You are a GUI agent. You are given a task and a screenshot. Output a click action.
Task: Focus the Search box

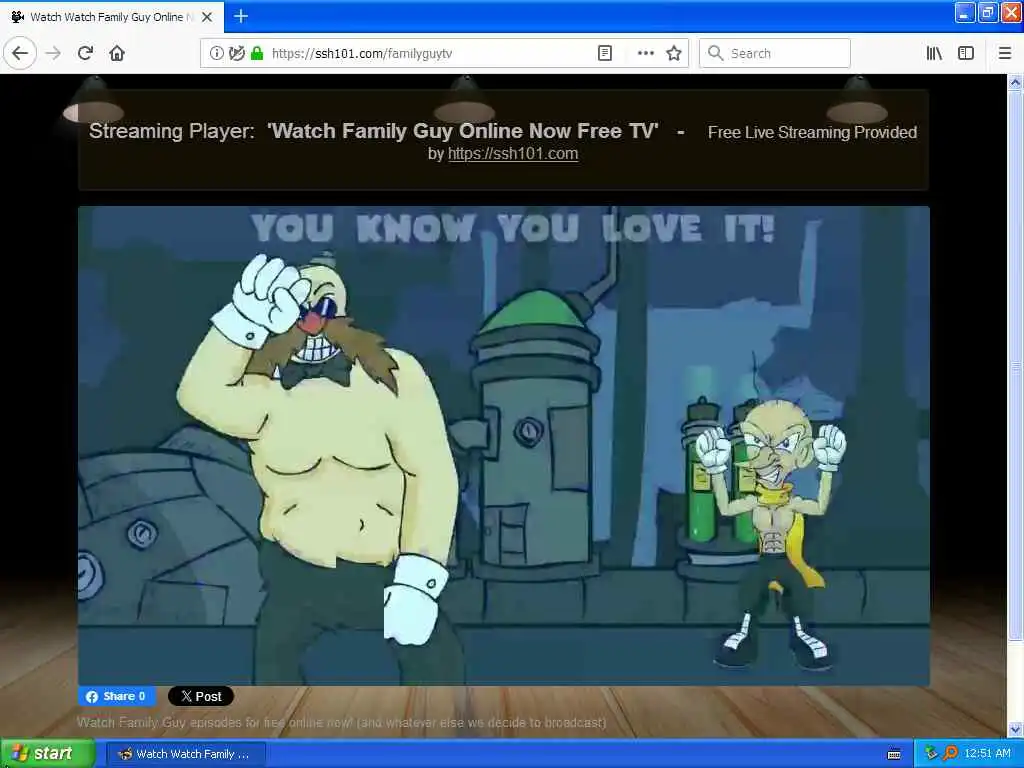pos(775,53)
